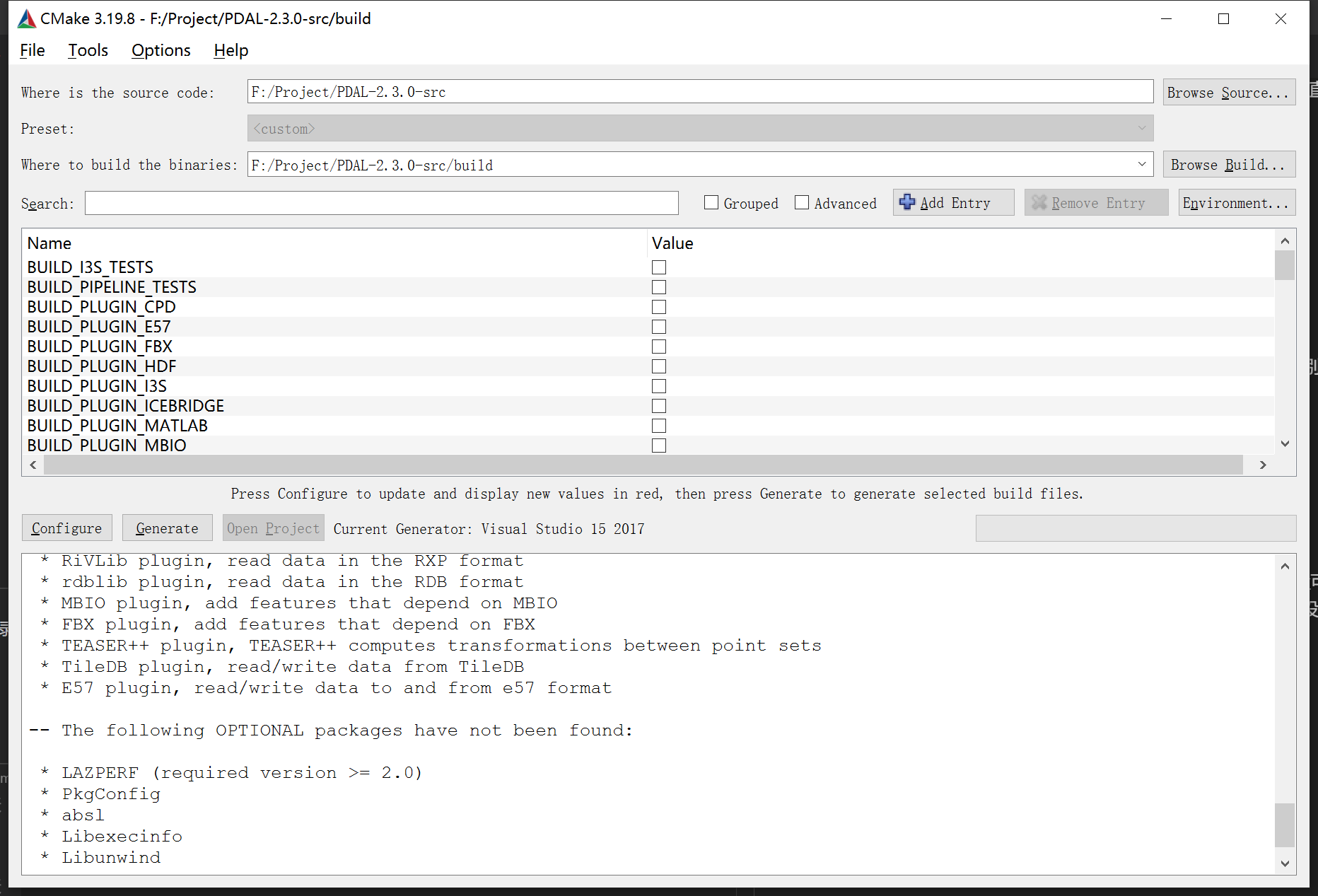
Task: Check the BUILD_PIPELINE_TESTS option
Action: (659, 287)
